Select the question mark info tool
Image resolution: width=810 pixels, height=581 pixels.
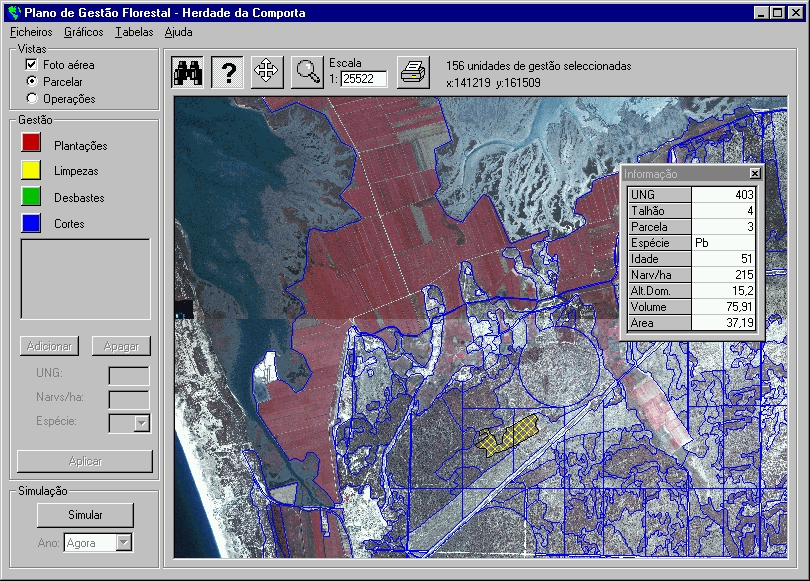point(227,72)
